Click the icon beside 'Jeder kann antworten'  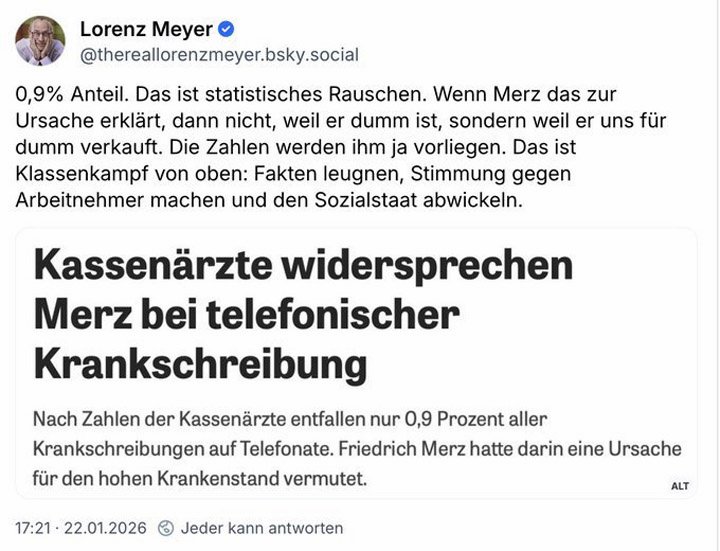[x=167, y=528]
